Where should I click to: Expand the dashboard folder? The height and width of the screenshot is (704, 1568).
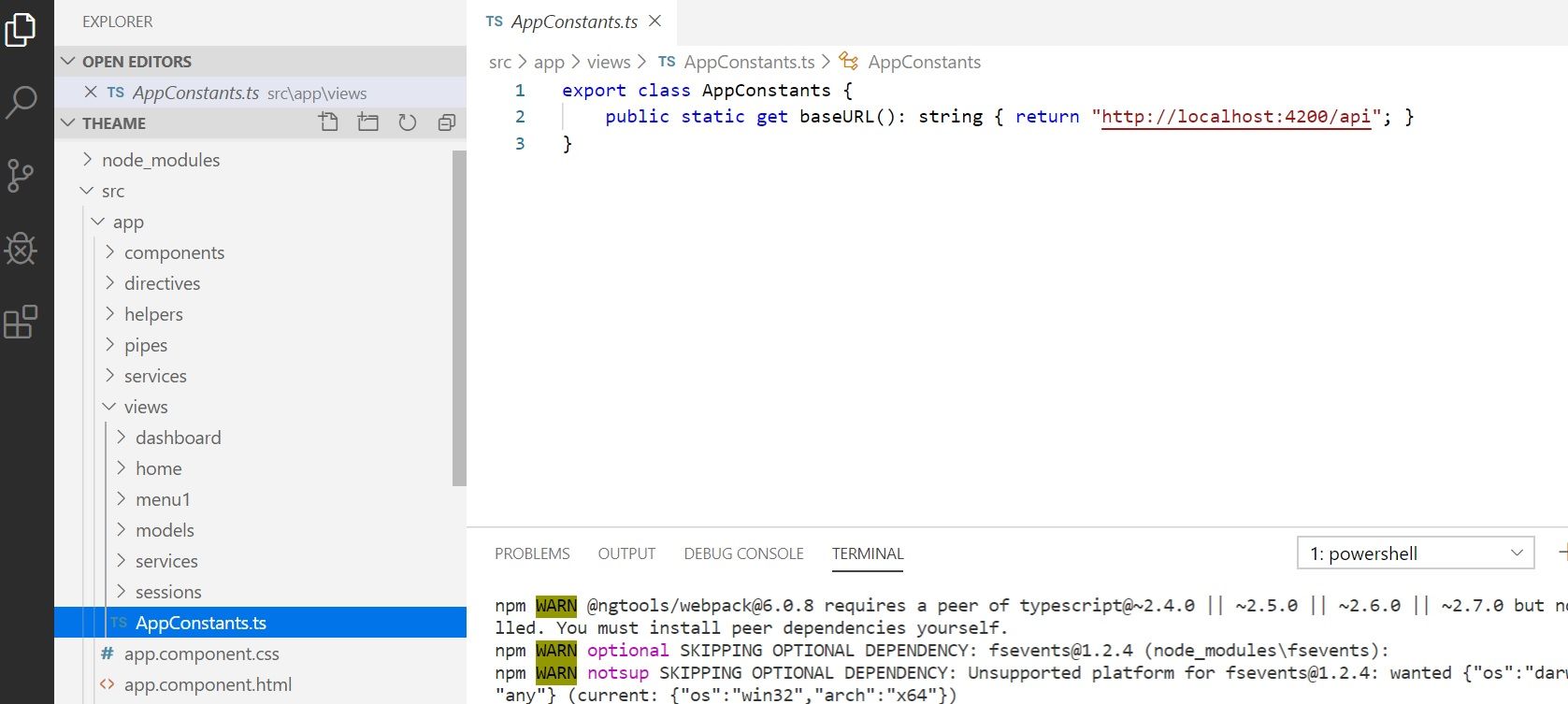pos(178,438)
